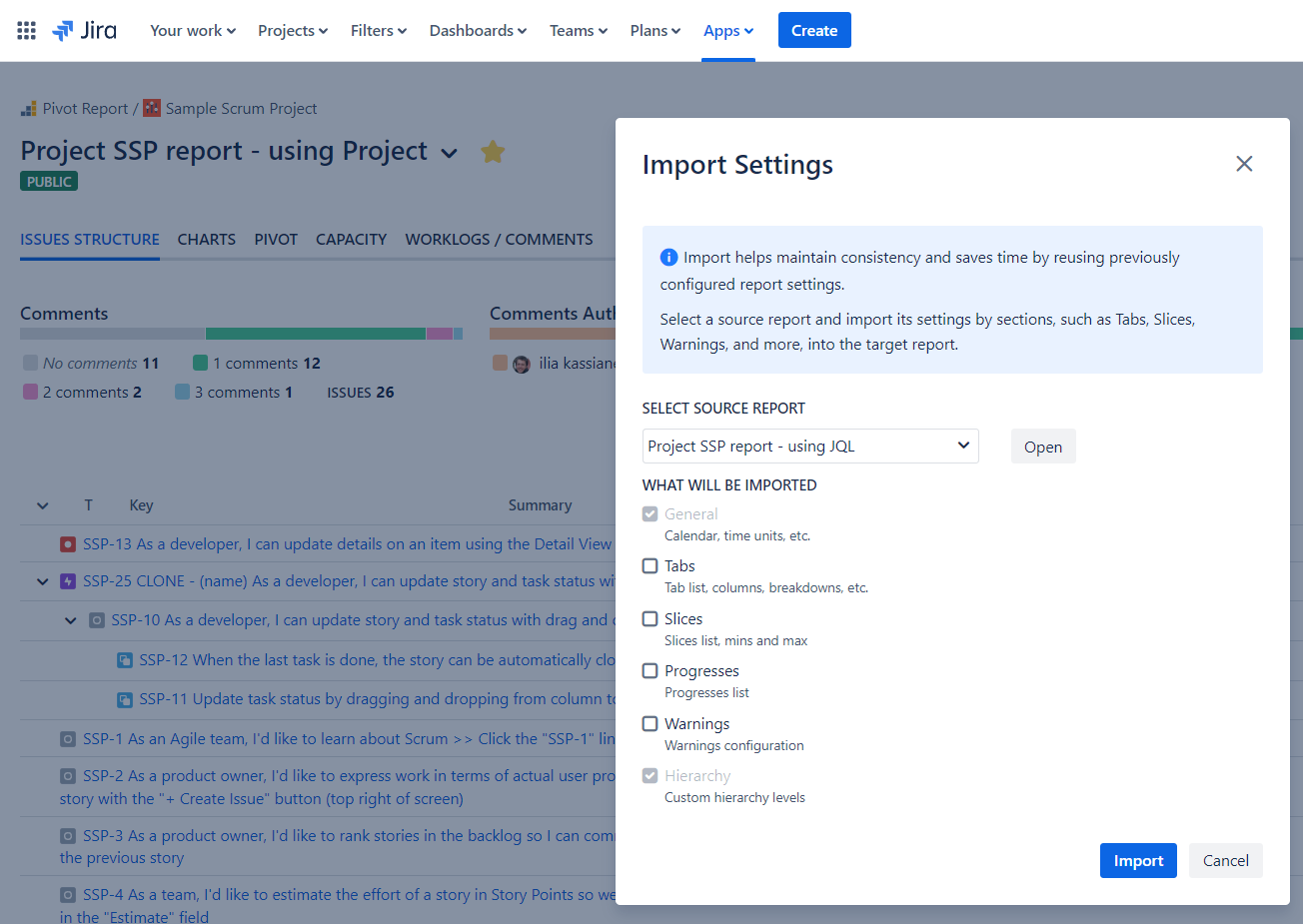This screenshot has height=924, width=1303.
Task: Click the Key column header
Action: tap(141, 505)
